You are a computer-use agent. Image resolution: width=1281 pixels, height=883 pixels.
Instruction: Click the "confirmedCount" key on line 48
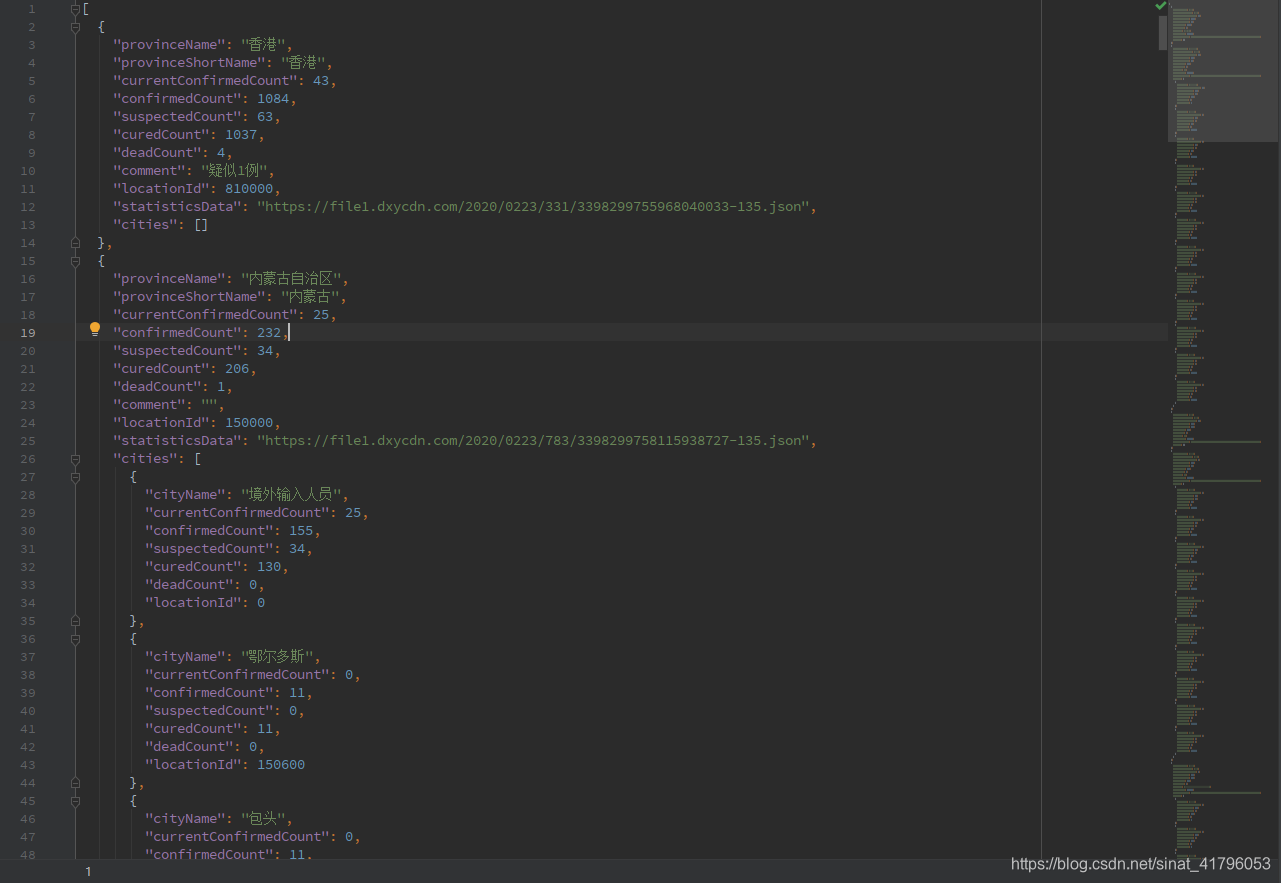click(209, 855)
